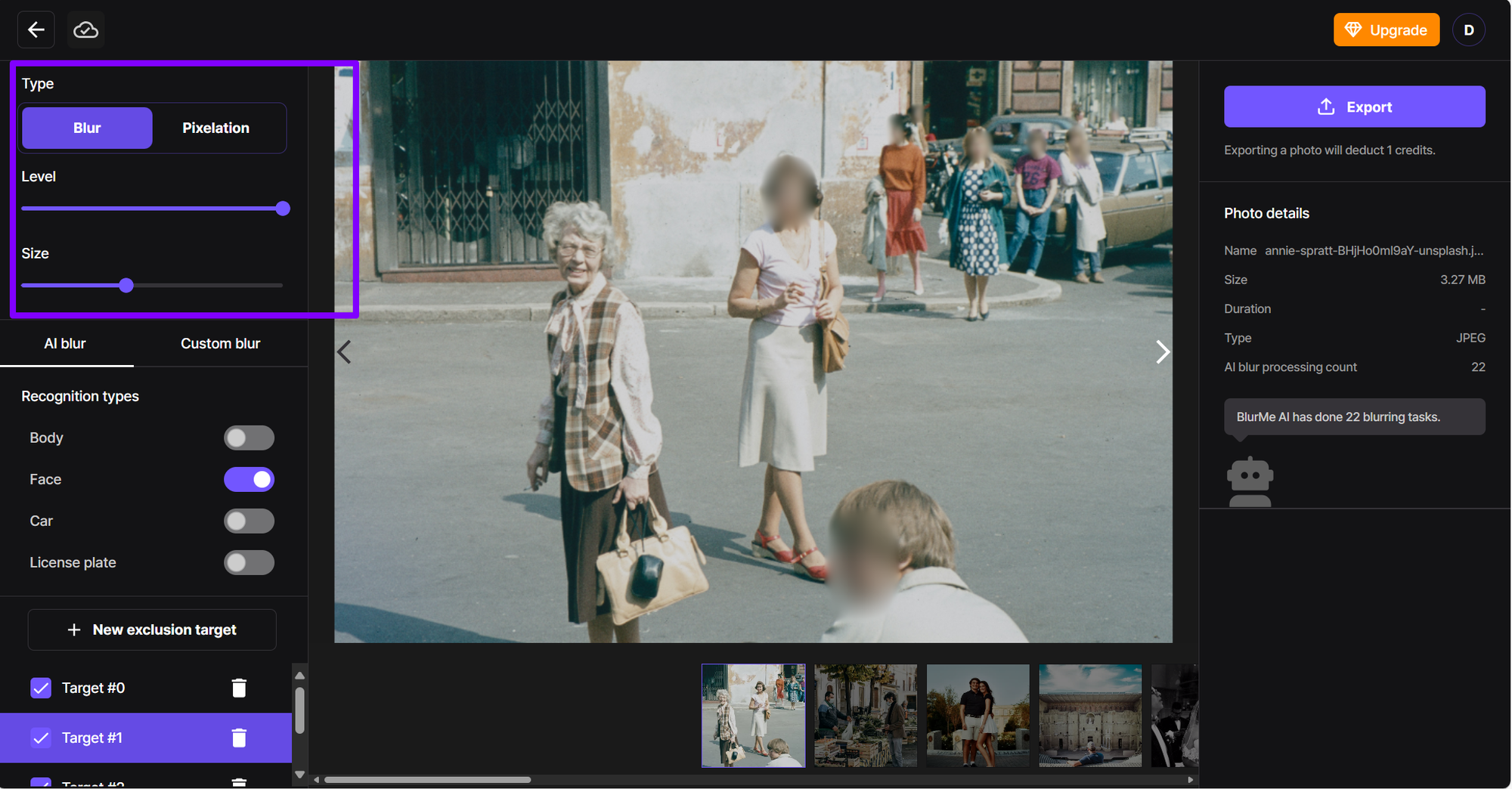Click target list vertical scrollbar
Viewport: 1512px width, 789px height.
click(x=299, y=710)
